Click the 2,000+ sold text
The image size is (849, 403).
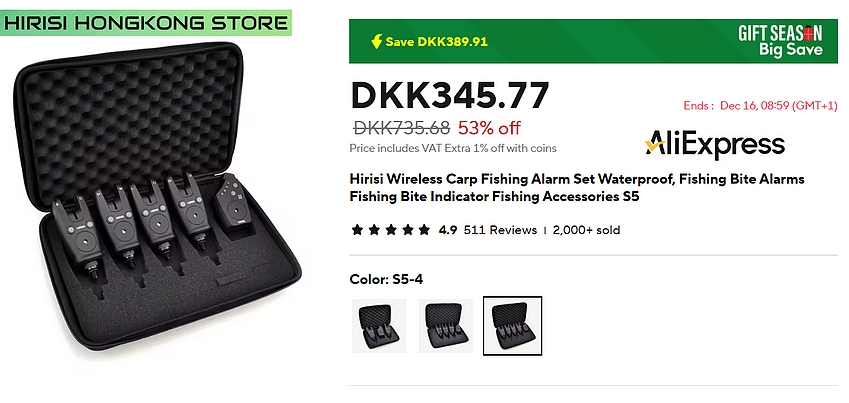click(586, 230)
